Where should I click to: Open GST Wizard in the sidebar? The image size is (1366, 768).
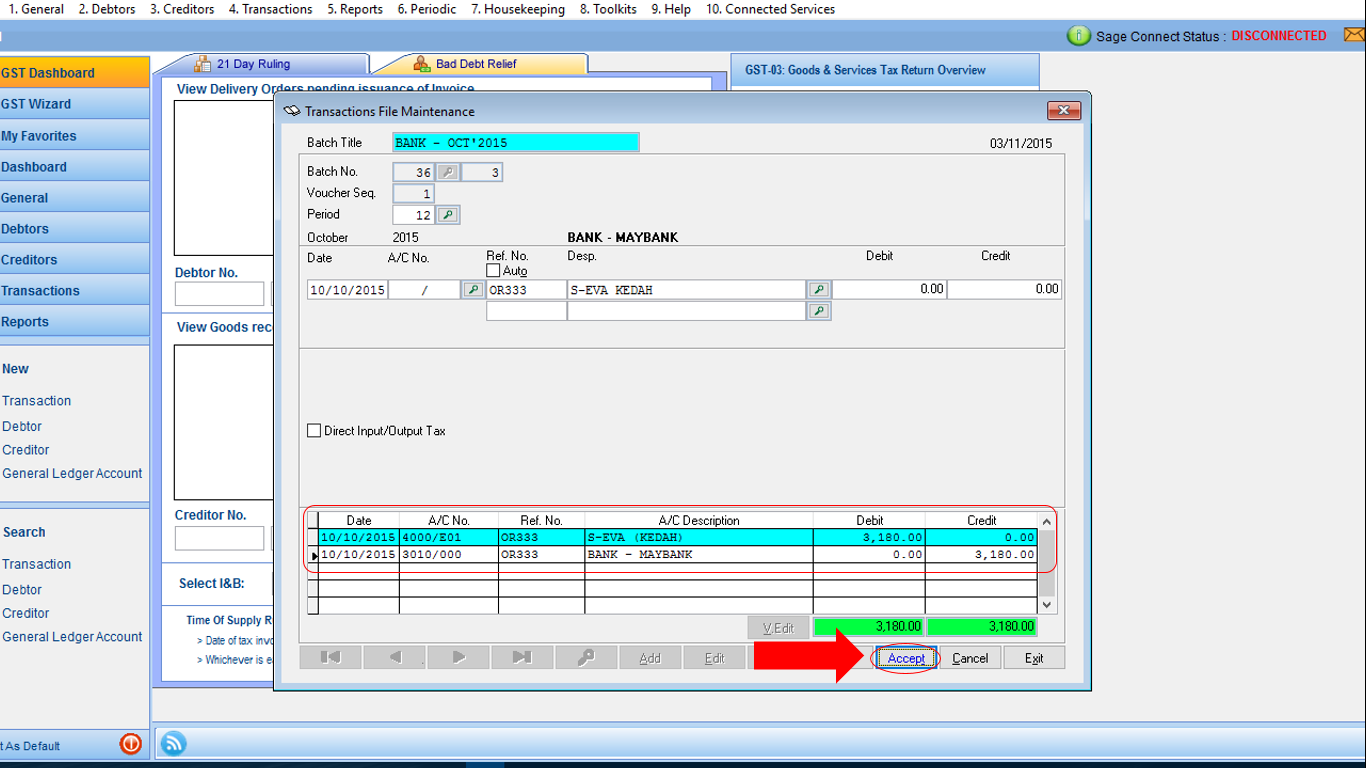(74, 104)
